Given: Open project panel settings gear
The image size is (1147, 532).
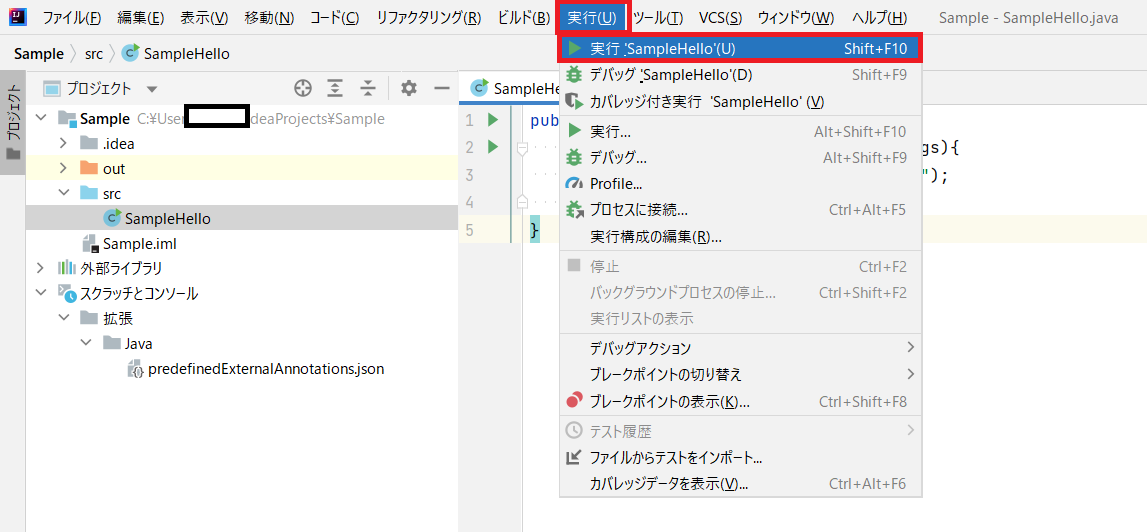Looking at the screenshot, I should (x=408, y=88).
